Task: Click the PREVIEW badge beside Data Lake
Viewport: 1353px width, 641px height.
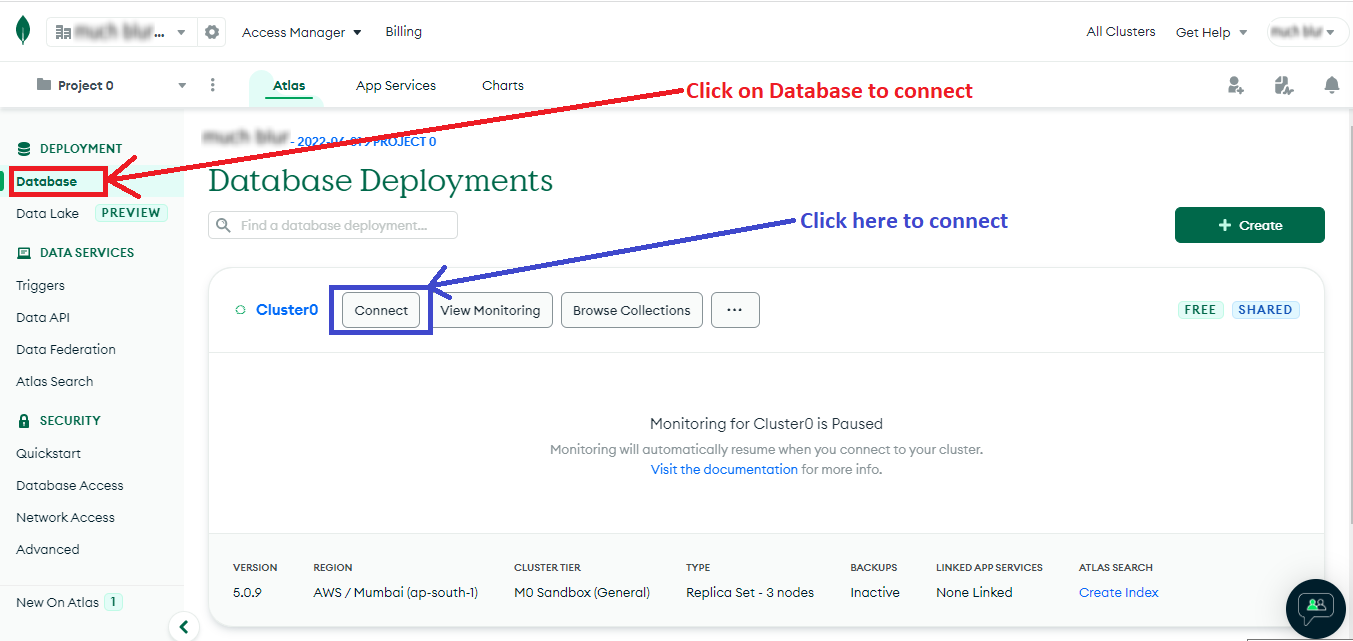Action: click(131, 212)
